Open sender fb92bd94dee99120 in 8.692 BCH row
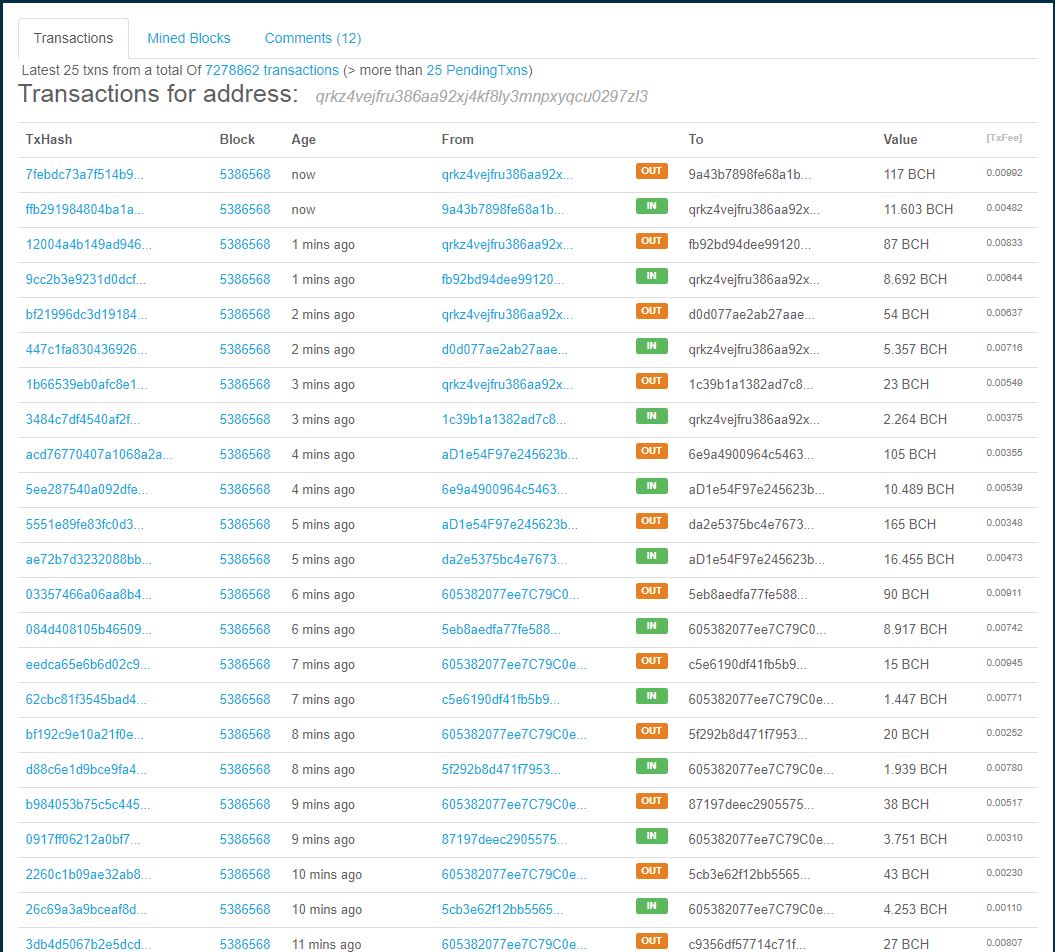Image resolution: width=1055 pixels, height=952 pixels. point(503,279)
